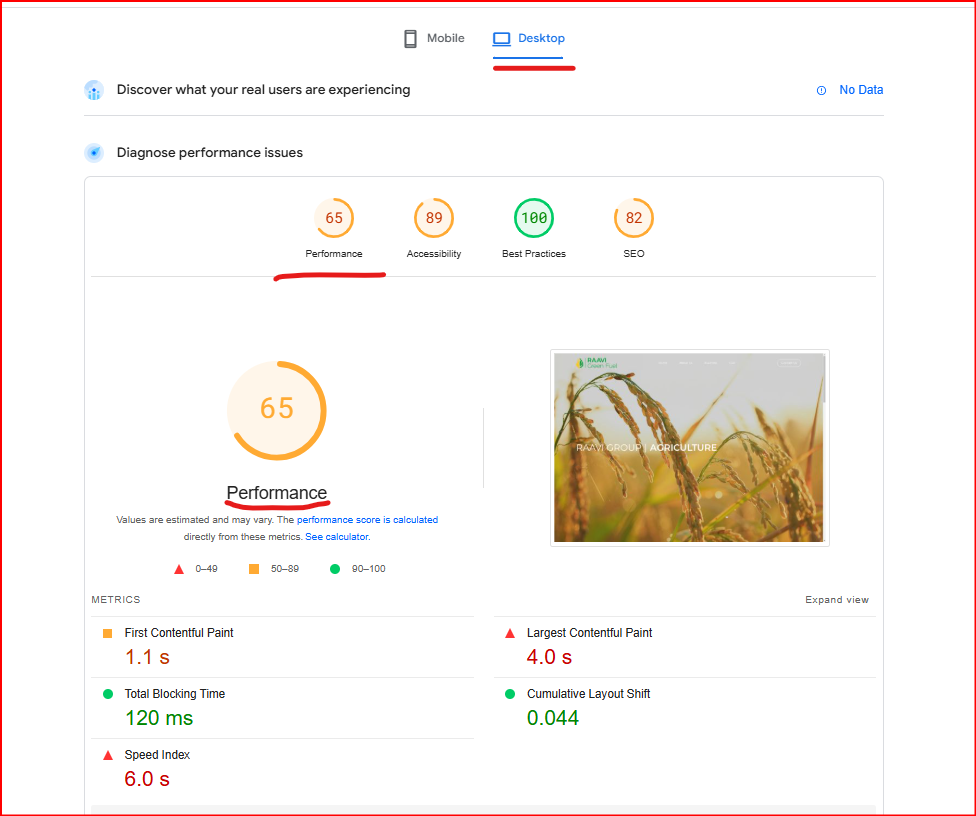The height and width of the screenshot is (816, 976).
Task: Click the Expand view toggle
Action: (x=837, y=600)
